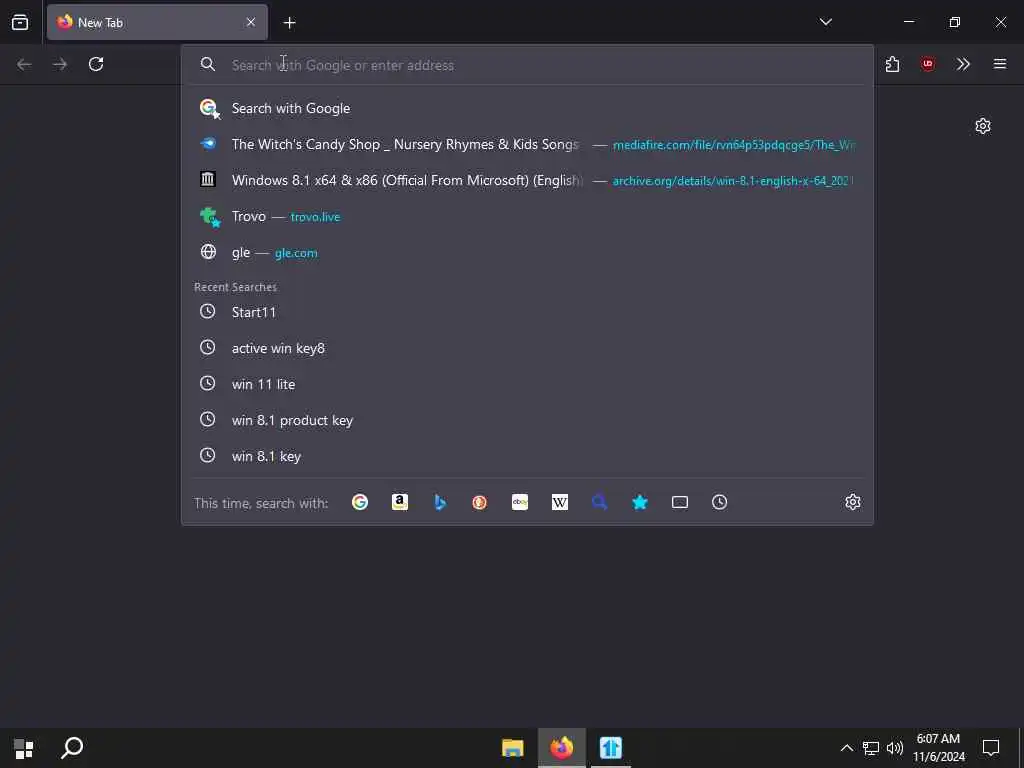This screenshot has height=768, width=1024.
Task: Search this time with Bing icon
Action: pos(440,502)
